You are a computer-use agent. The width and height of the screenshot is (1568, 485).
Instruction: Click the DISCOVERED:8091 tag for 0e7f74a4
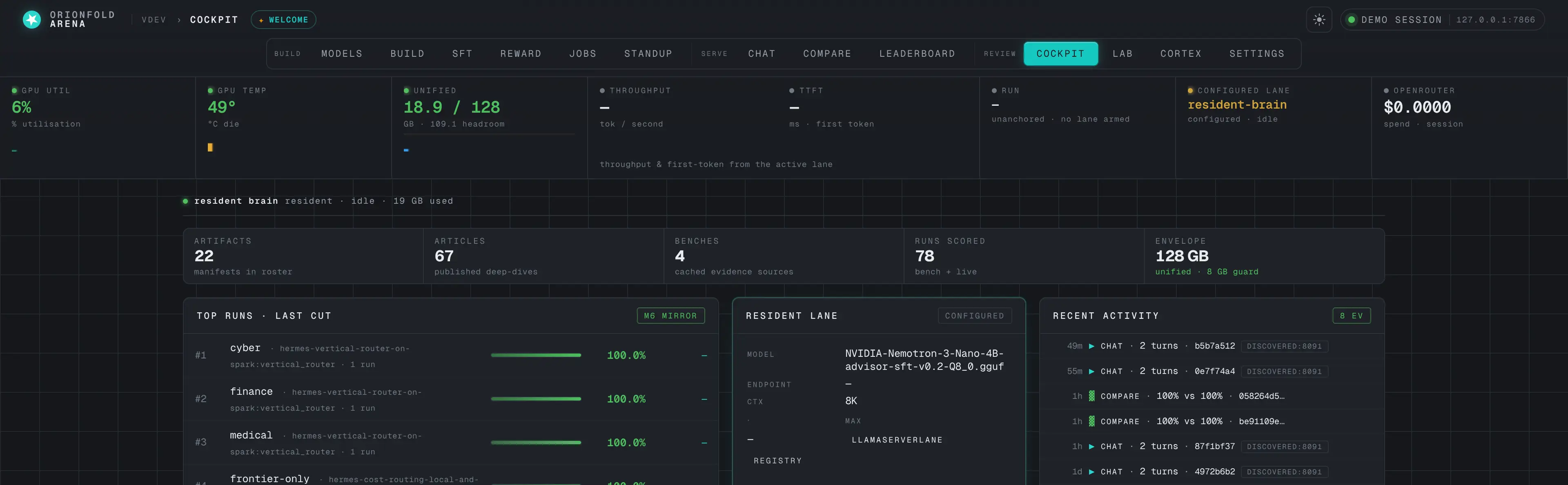tap(1284, 371)
